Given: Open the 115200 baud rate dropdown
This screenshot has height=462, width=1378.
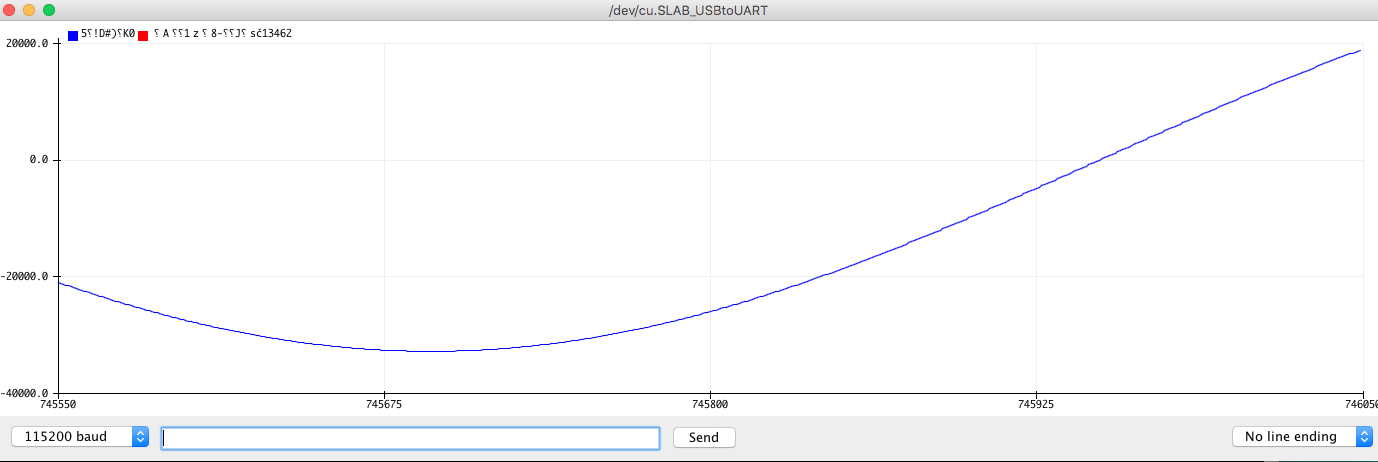Looking at the screenshot, I should tap(80, 437).
